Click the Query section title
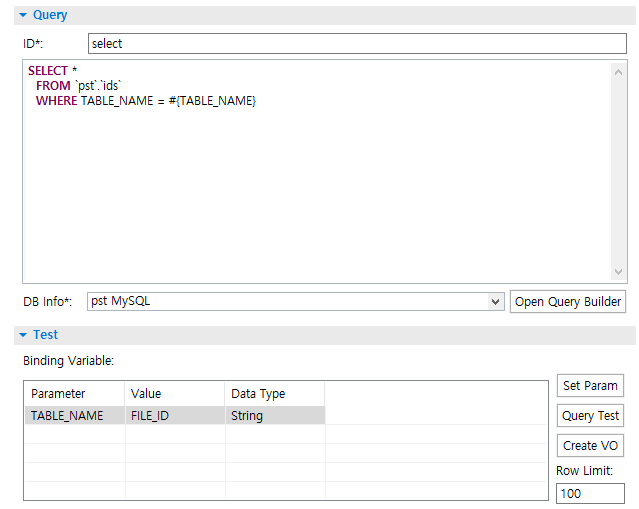Viewport: 639px width, 509px height. pyautogui.click(x=50, y=16)
